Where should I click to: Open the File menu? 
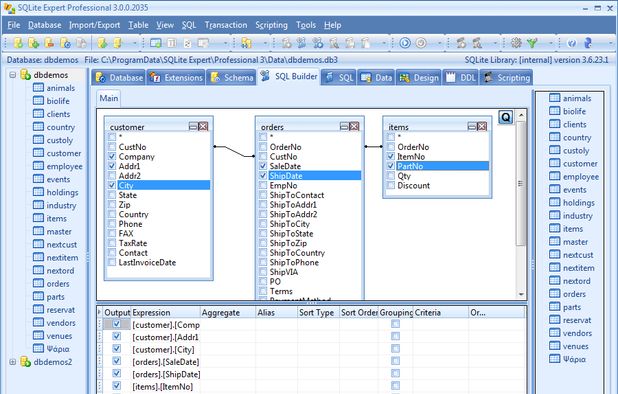point(14,25)
